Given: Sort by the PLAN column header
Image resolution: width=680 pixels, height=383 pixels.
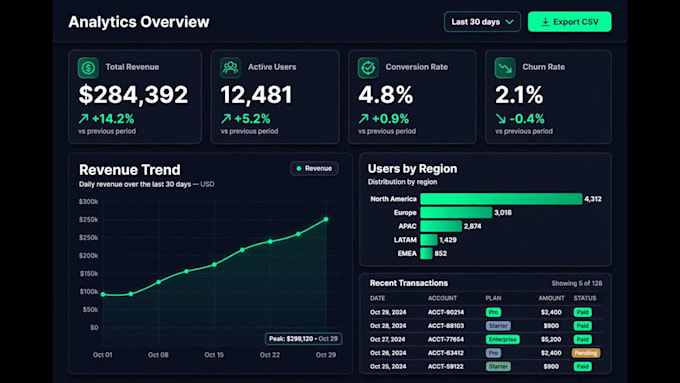Looking at the screenshot, I should click(x=494, y=298).
